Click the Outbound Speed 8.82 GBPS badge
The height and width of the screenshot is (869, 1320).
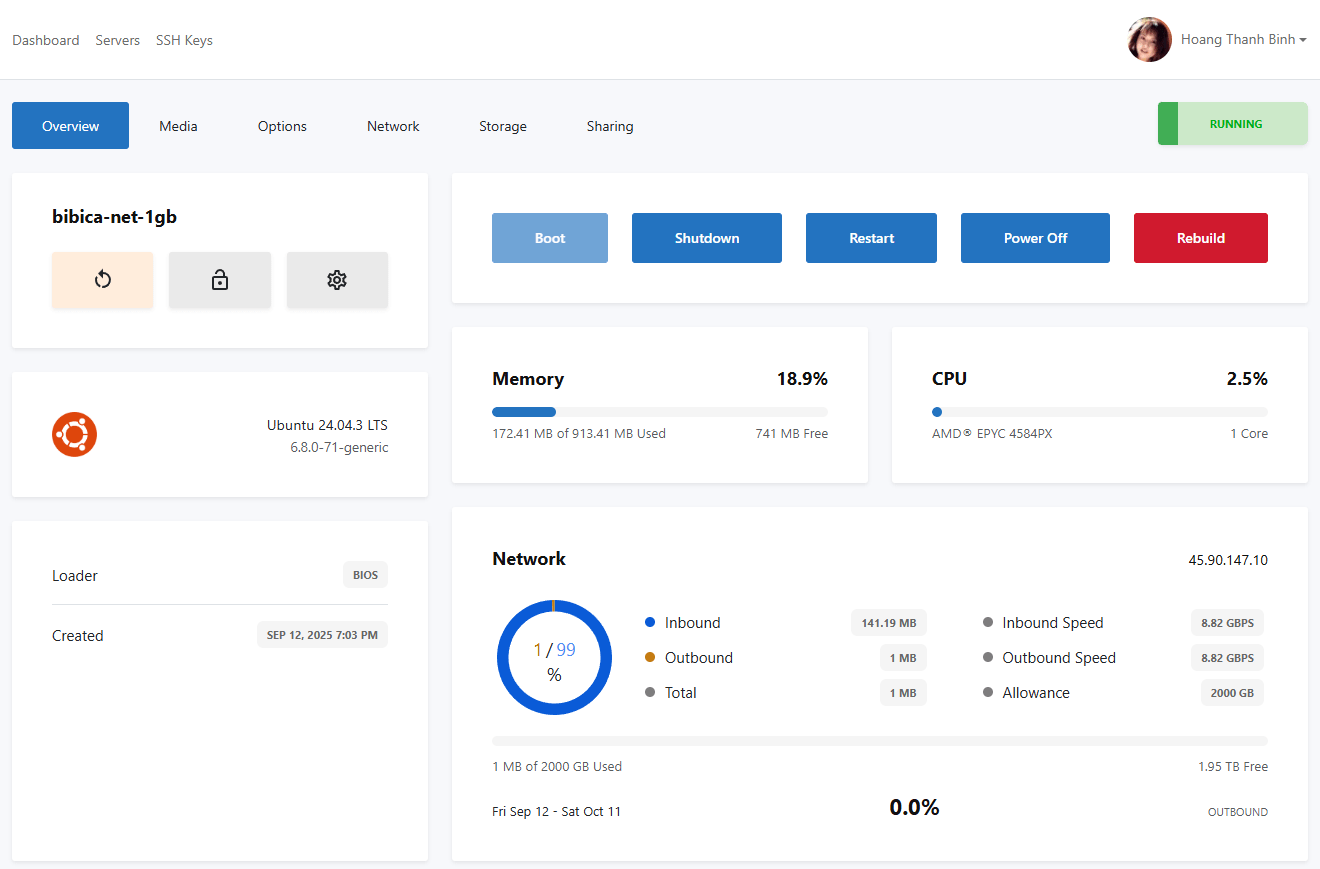click(1227, 658)
